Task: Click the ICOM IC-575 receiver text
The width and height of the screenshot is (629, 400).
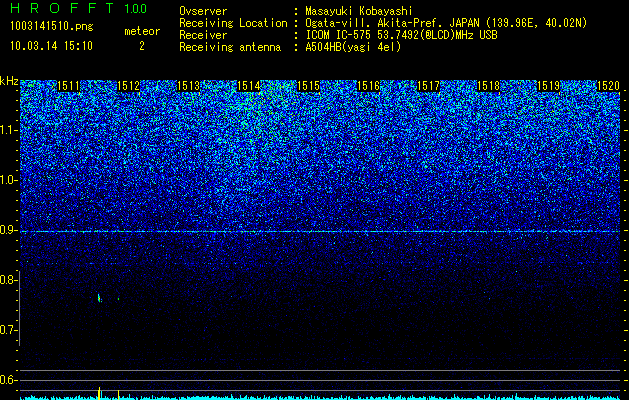Action: click(x=401, y=35)
